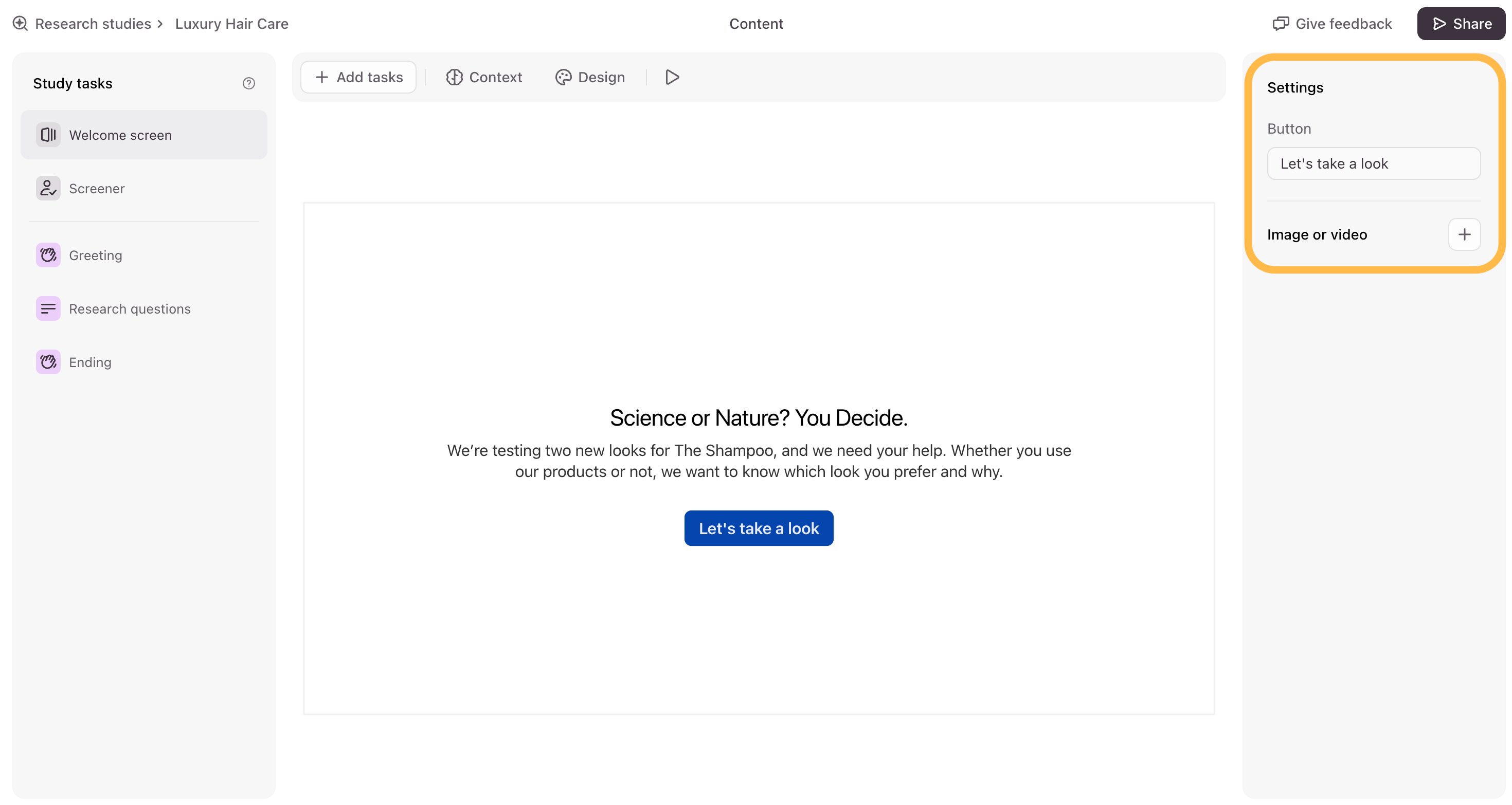The width and height of the screenshot is (1512, 805).
Task: Select the Screener task
Action: (x=144, y=188)
